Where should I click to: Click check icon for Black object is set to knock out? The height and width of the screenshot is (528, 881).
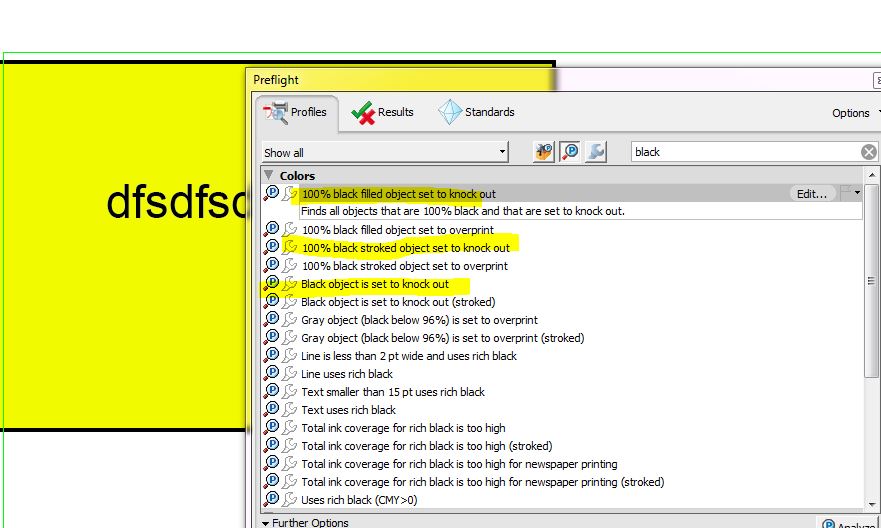[x=271, y=283]
